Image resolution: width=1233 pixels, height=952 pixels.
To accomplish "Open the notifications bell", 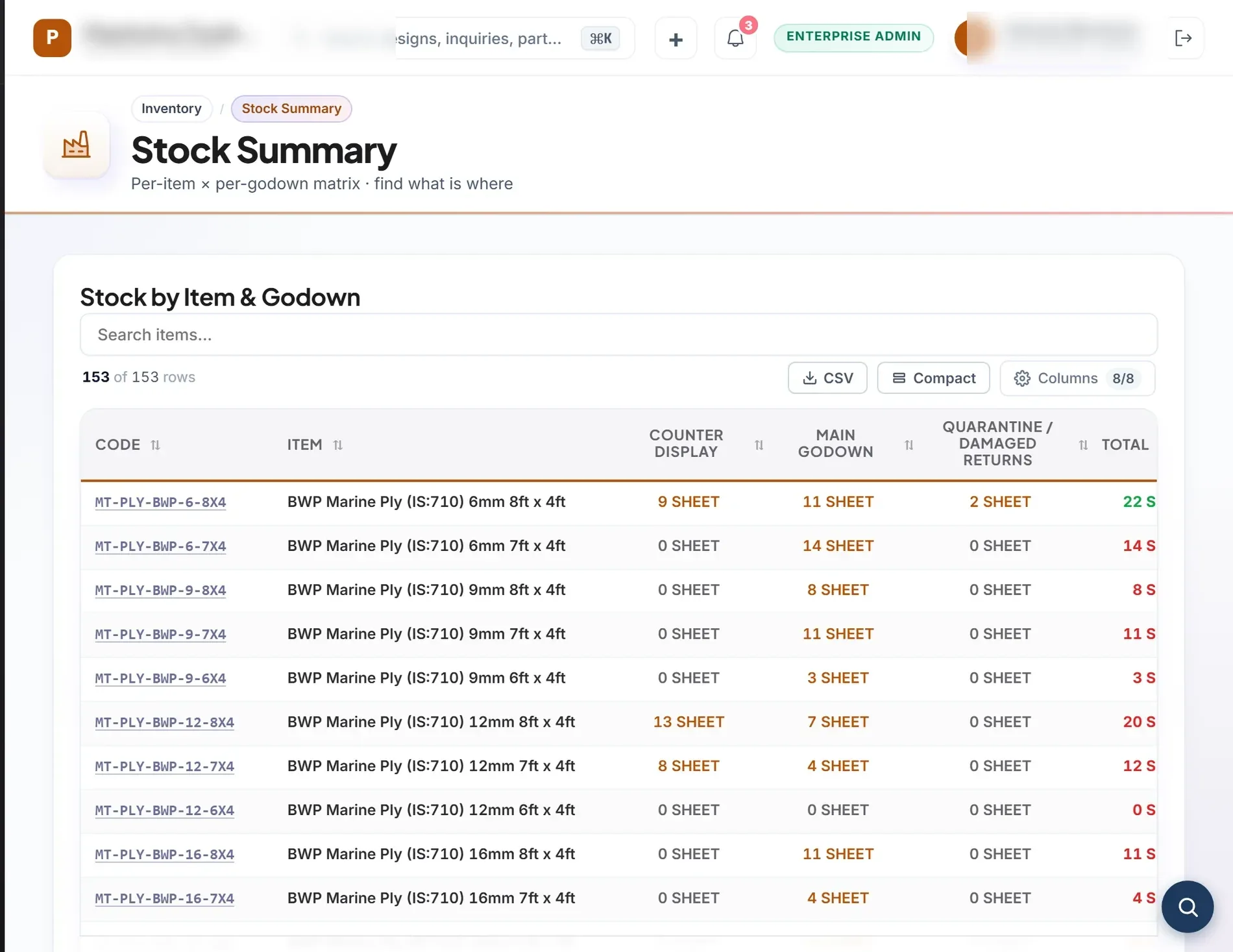I will click(x=735, y=39).
